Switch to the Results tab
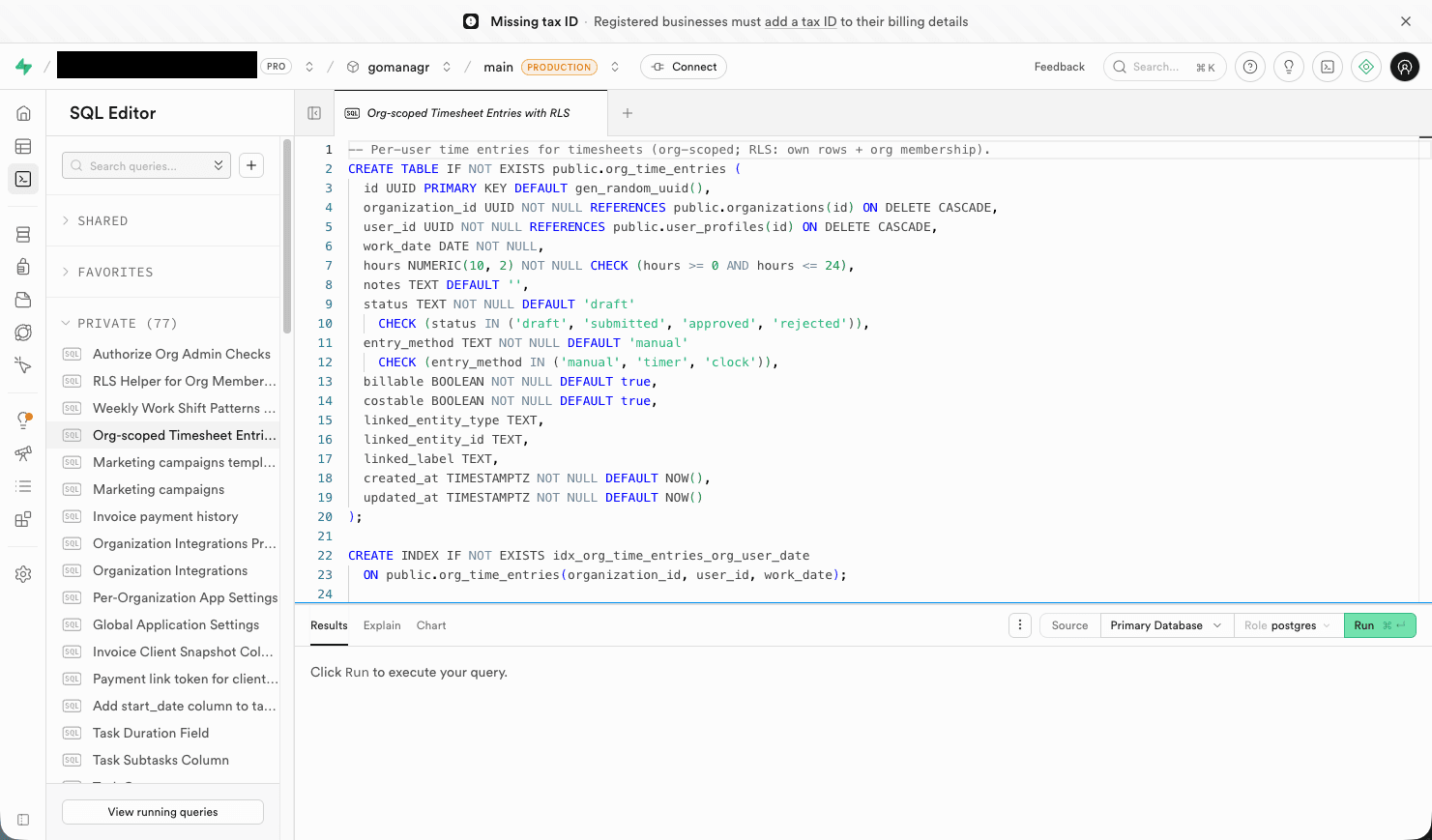The image size is (1432, 840). tap(329, 625)
